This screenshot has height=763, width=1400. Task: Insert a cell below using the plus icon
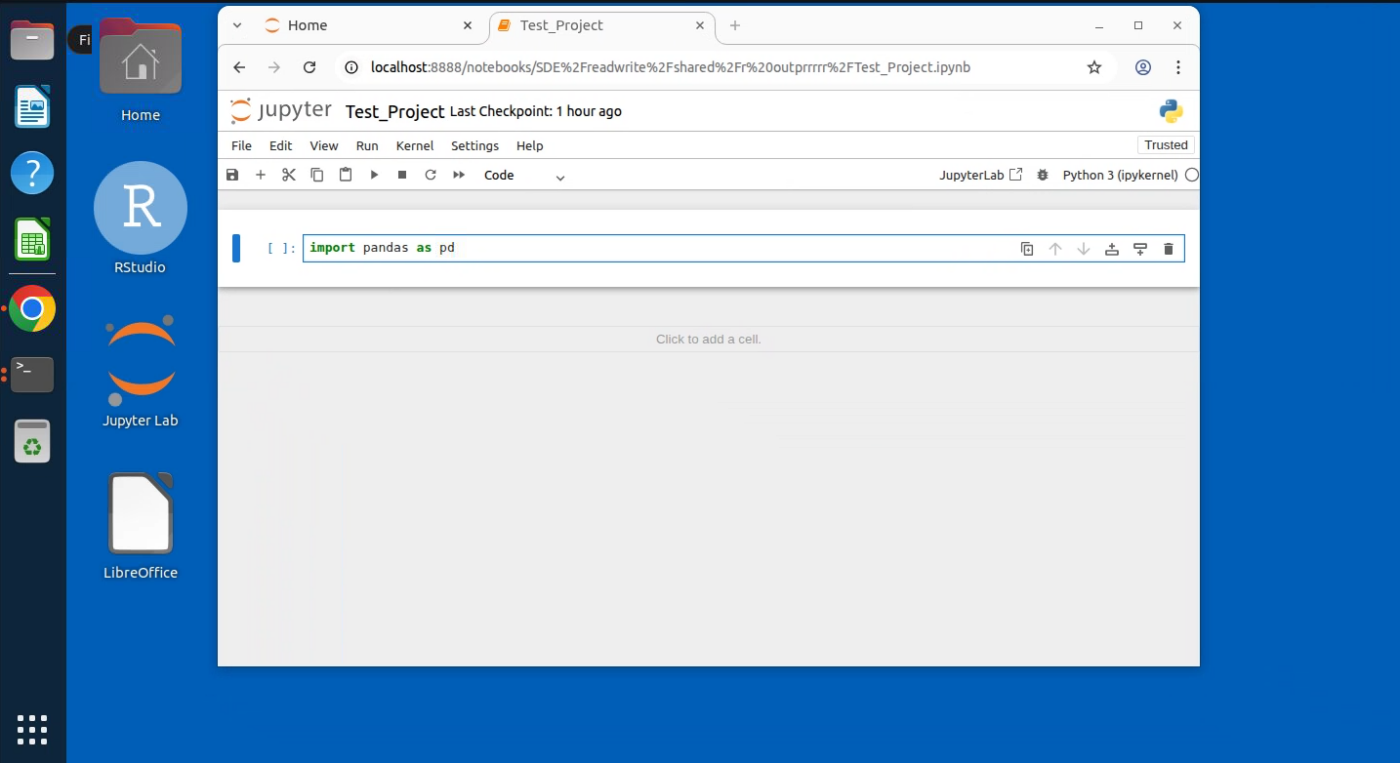[260, 175]
